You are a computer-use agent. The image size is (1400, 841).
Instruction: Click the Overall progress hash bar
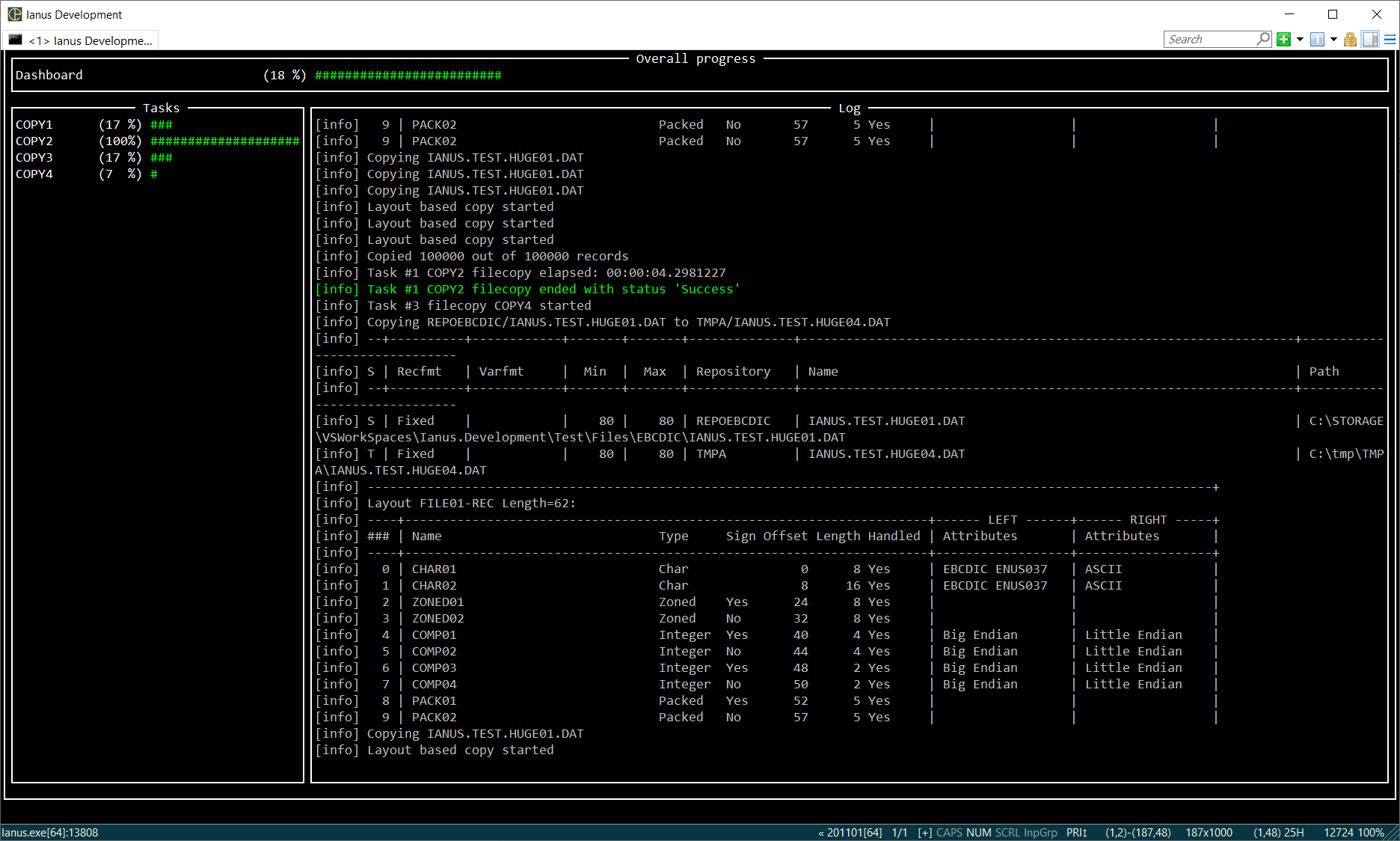pyautogui.click(x=408, y=75)
